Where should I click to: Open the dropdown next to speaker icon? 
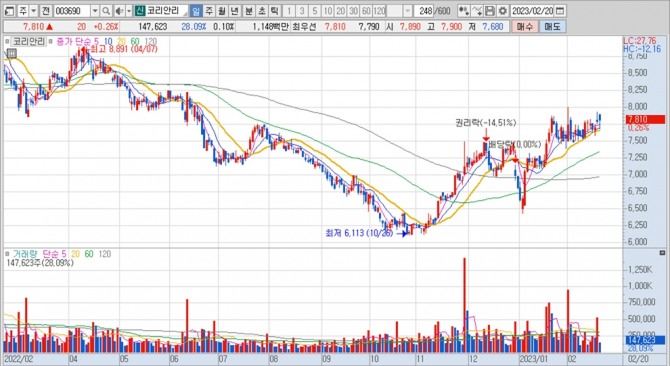129,11
